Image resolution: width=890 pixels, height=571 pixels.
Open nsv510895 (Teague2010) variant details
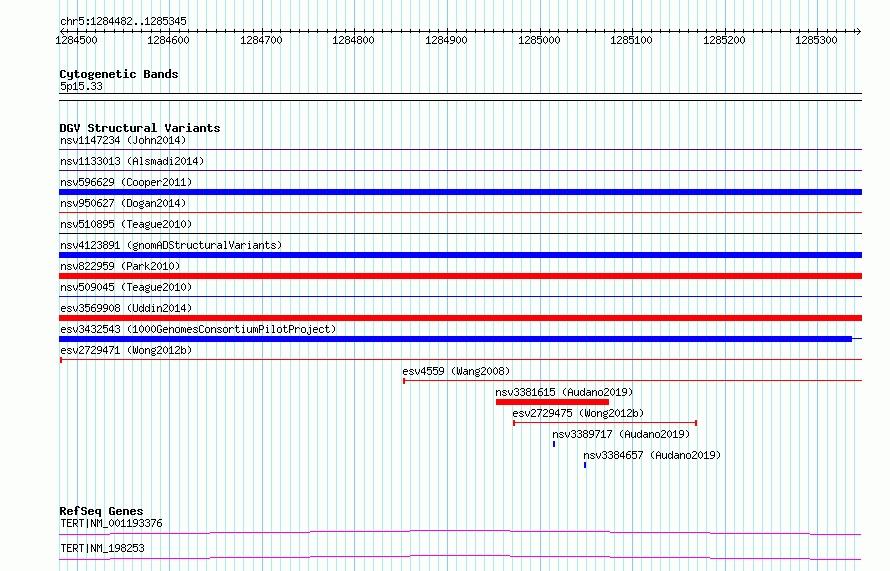(x=126, y=224)
